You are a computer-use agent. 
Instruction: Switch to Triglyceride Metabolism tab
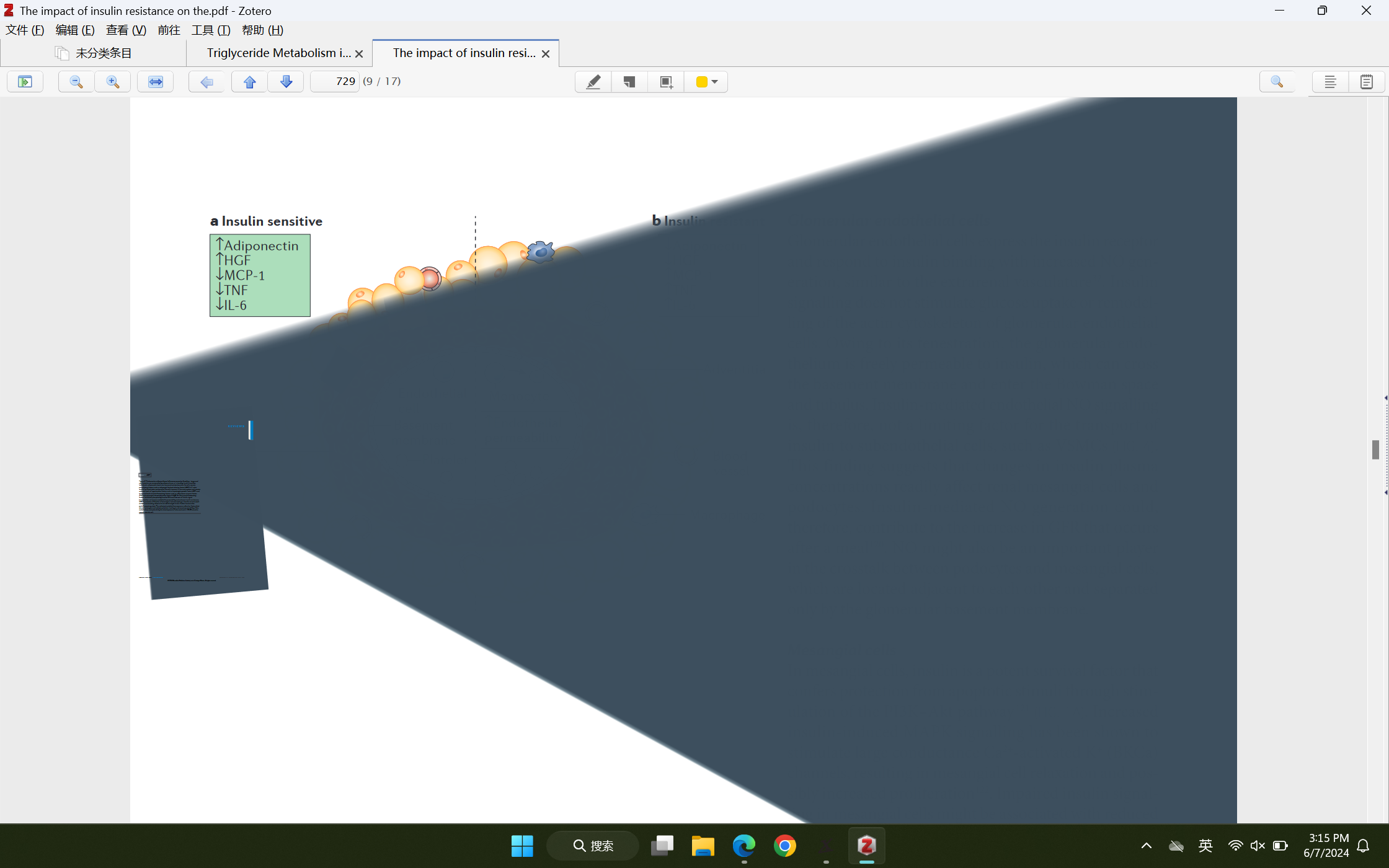[x=278, y=53]
